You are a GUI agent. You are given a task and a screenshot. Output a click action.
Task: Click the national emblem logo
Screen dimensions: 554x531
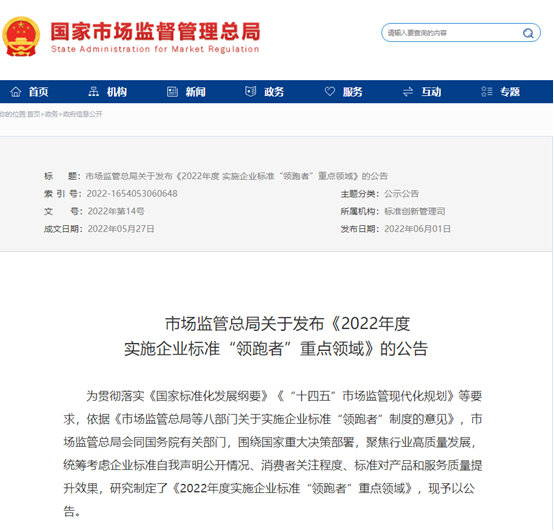pos(21,36)
